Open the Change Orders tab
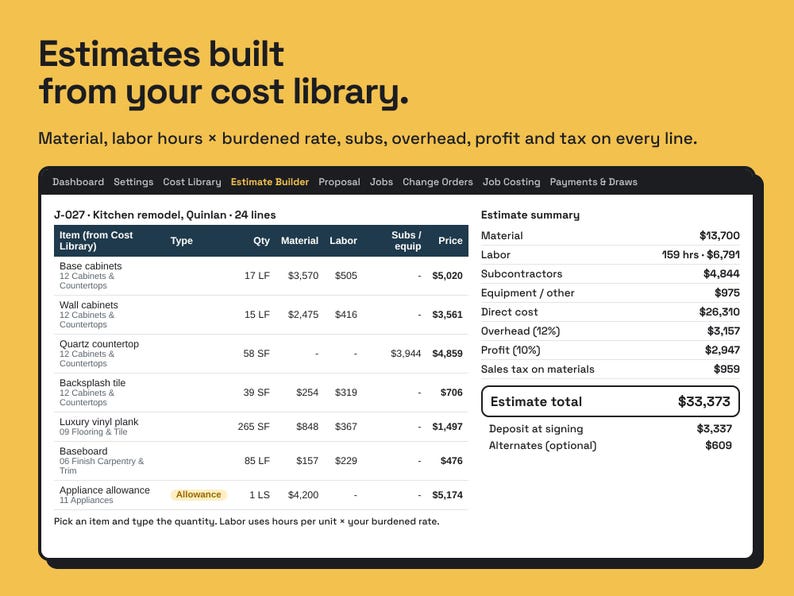 [x=438, y=182]
